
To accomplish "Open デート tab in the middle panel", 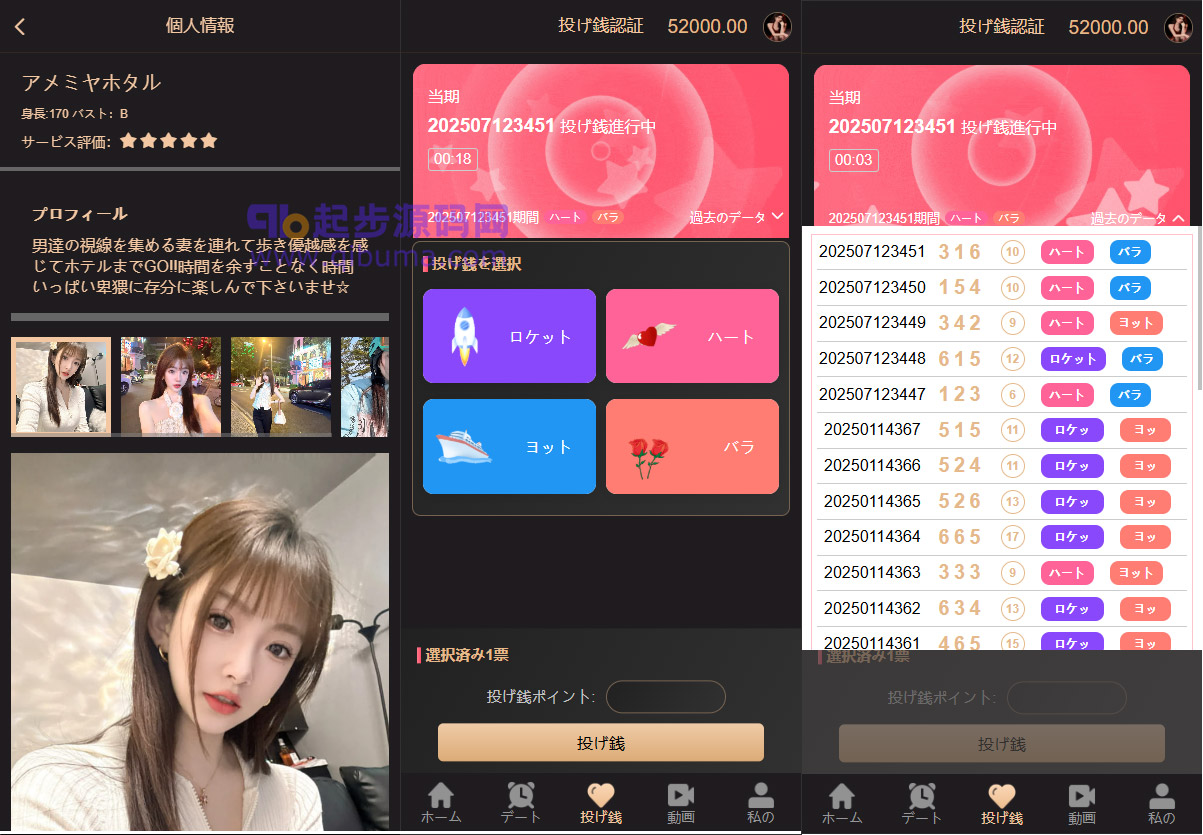I will click(x=521, y=803).
